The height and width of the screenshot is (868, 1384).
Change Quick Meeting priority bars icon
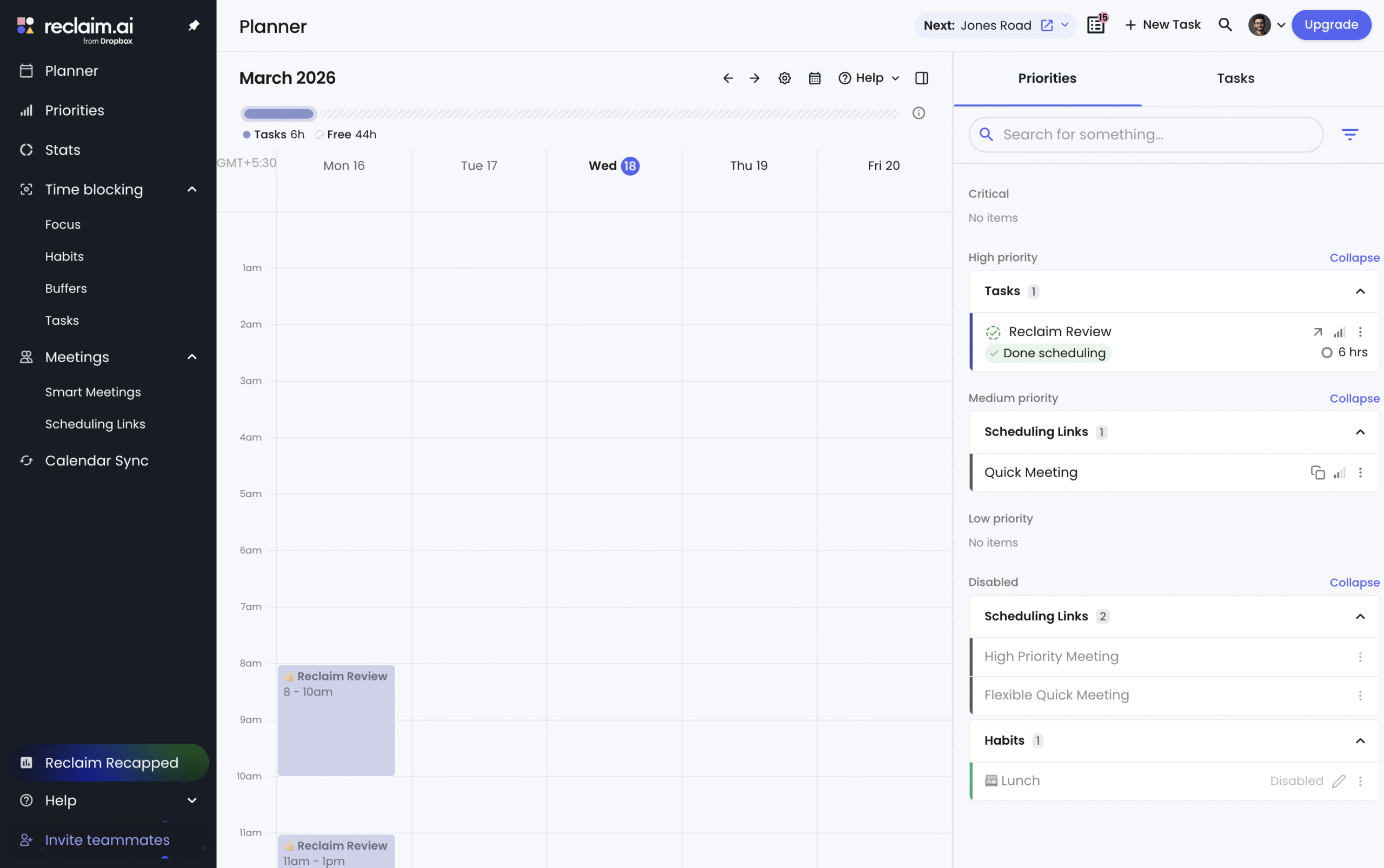click(1339, 472)
